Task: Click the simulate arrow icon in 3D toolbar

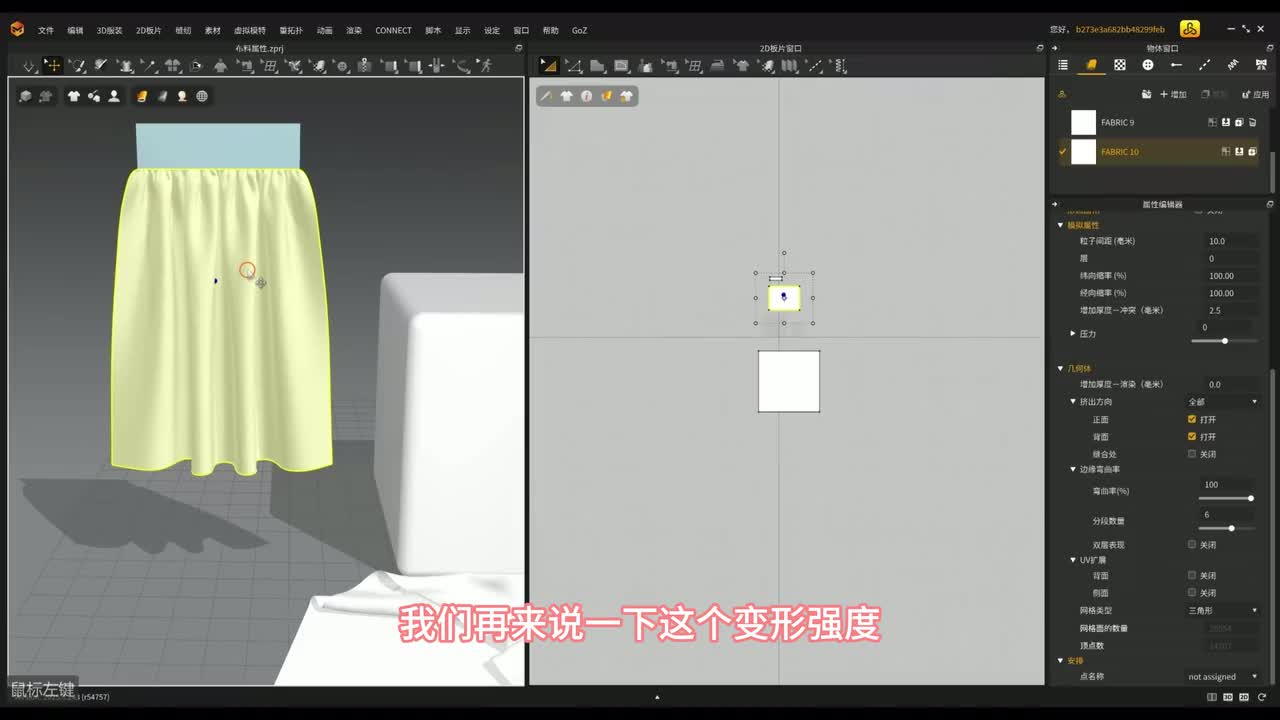Action: click(x=29, y=66)
